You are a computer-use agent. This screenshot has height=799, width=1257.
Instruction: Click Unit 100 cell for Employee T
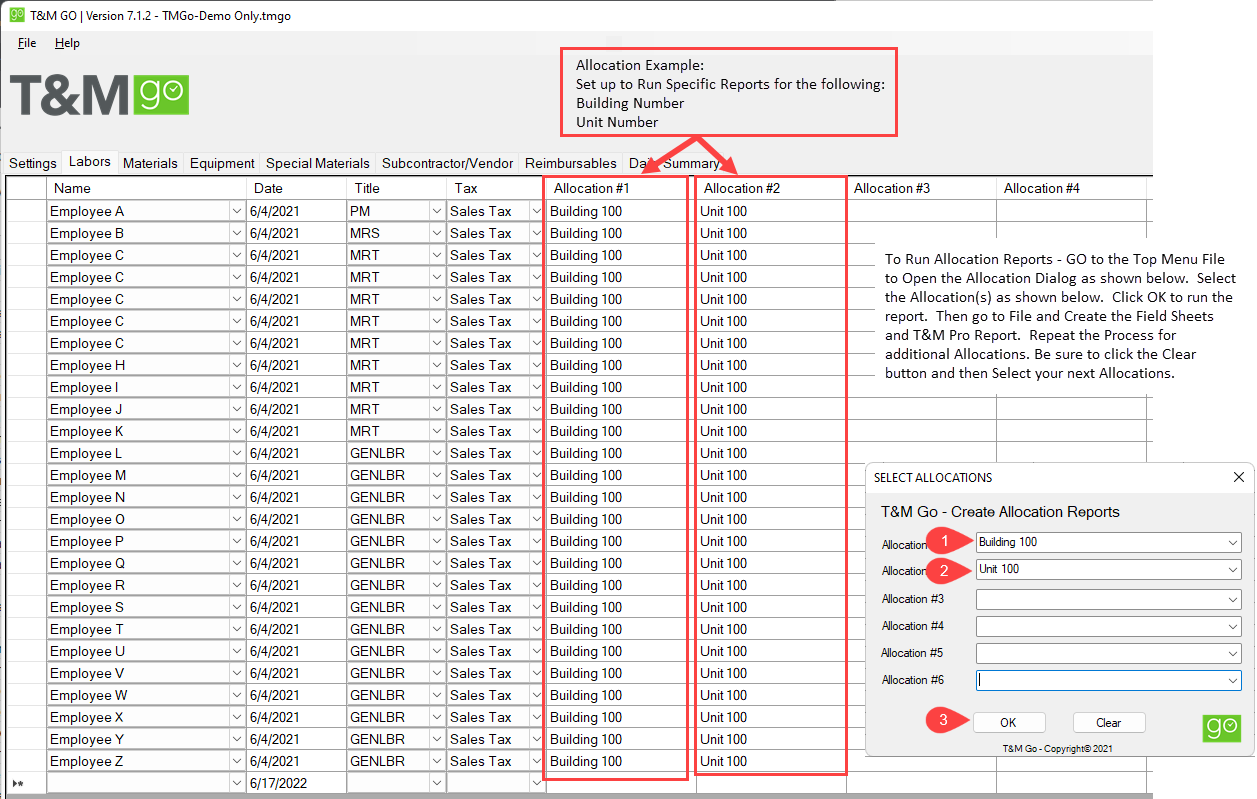tap(771, 629)
